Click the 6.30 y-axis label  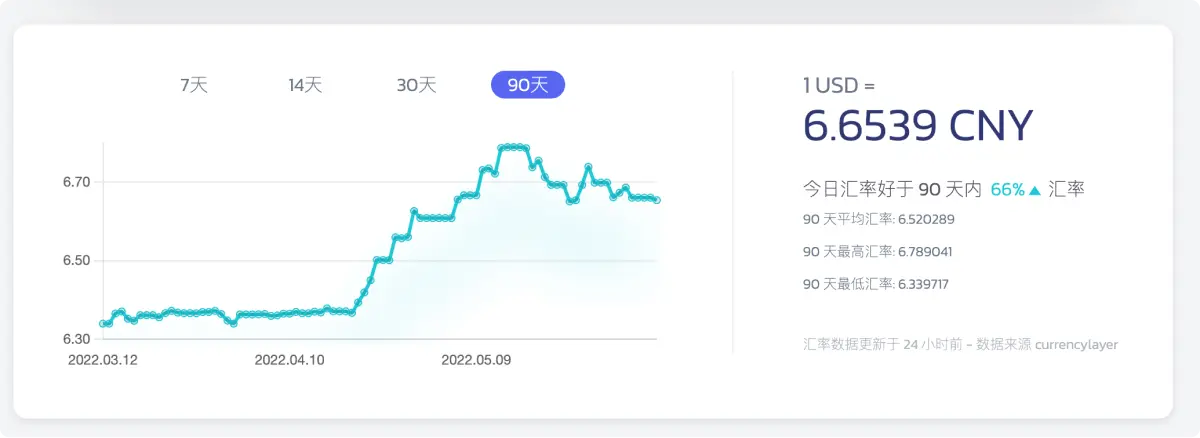[77, 340]
